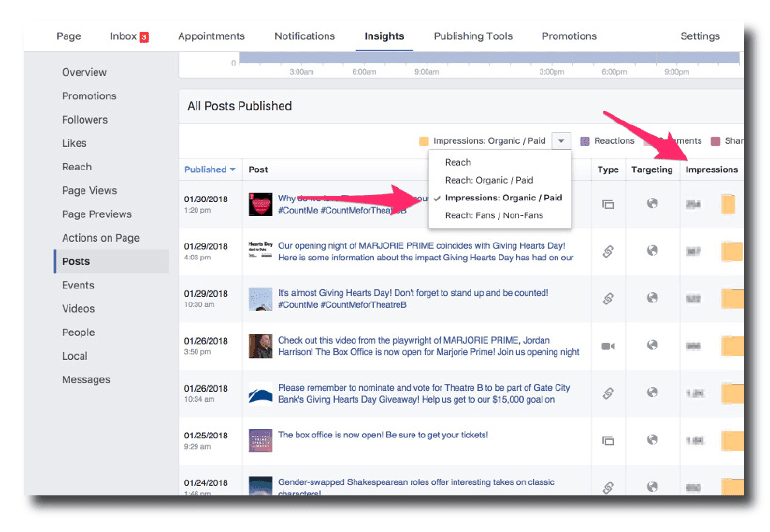Image resolution: width=770 pixels, height=532 pixels.
Task: Open the Promotions top tab
Action: (569, 36)
